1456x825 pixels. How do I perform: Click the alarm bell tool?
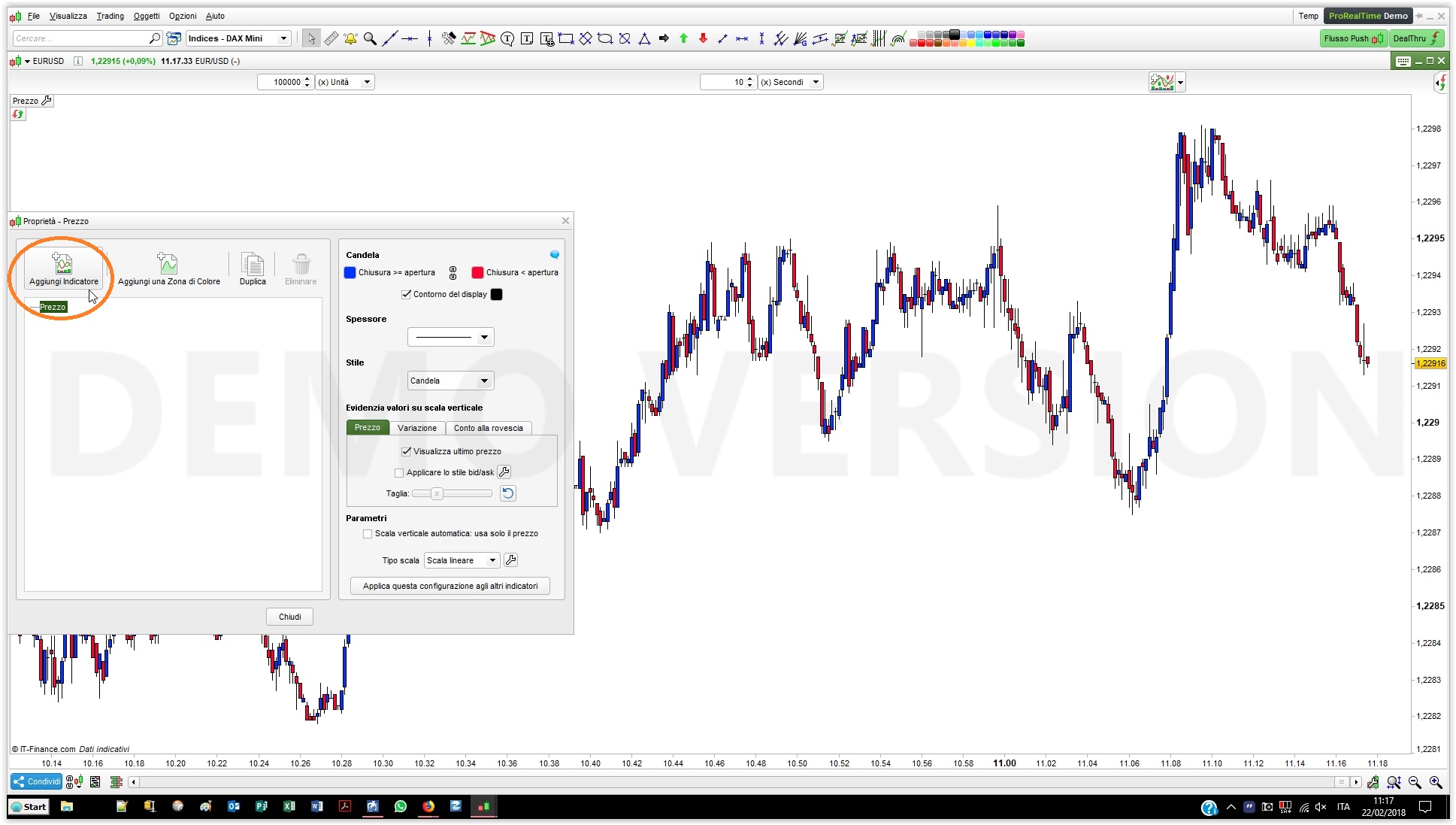tap(350, 38)
